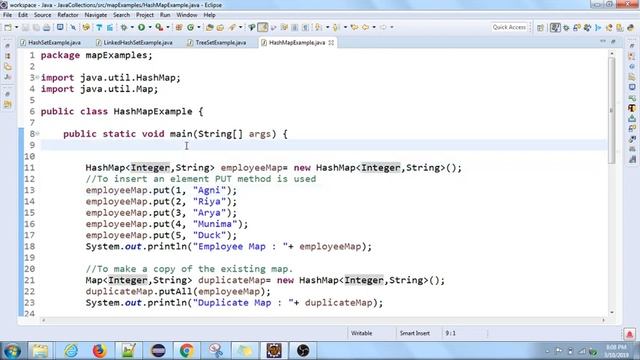Open the File menu
Screen dimensions: 640x360
7,15
